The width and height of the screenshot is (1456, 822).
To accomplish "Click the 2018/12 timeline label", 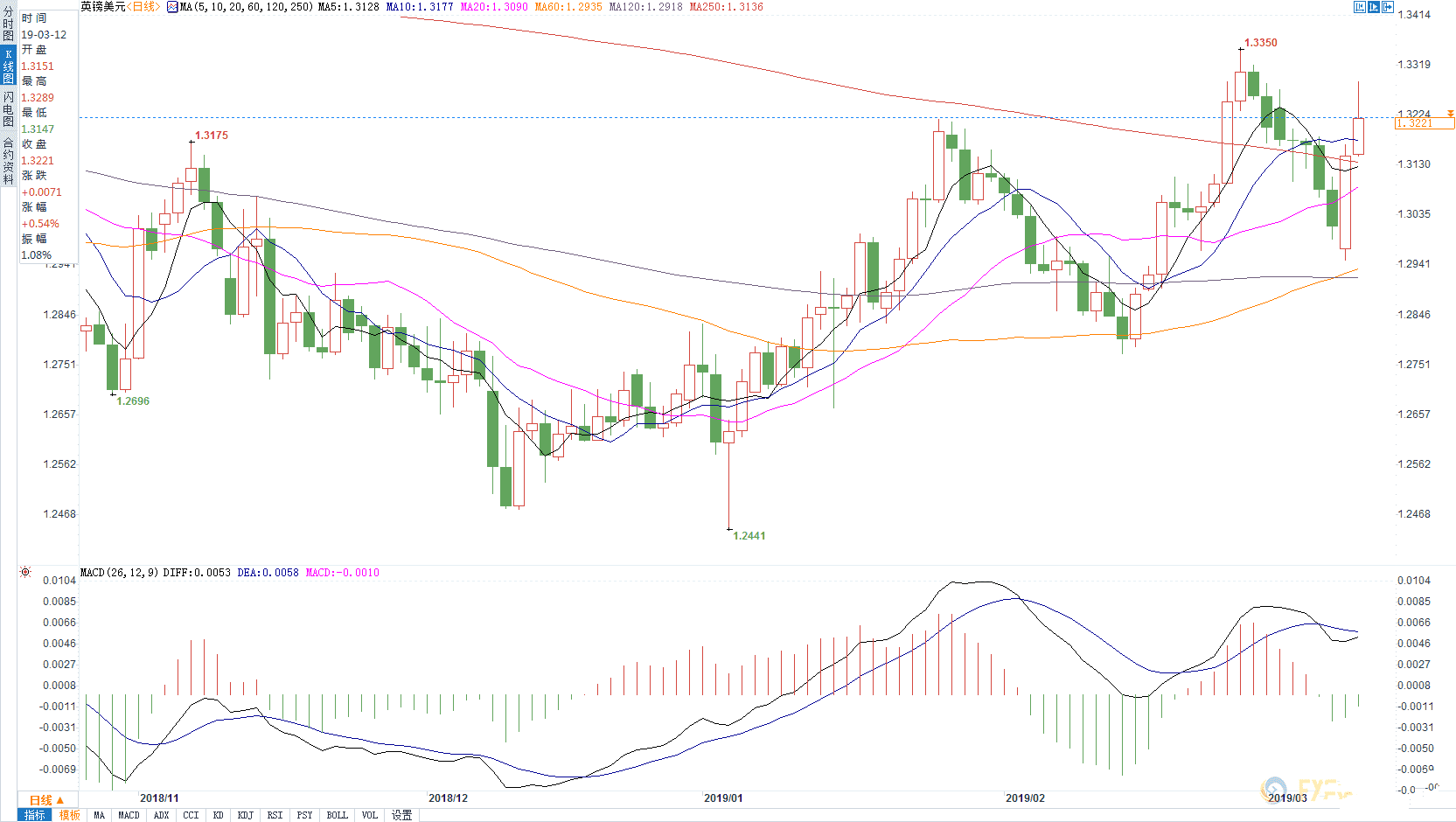I will [448, 798].
